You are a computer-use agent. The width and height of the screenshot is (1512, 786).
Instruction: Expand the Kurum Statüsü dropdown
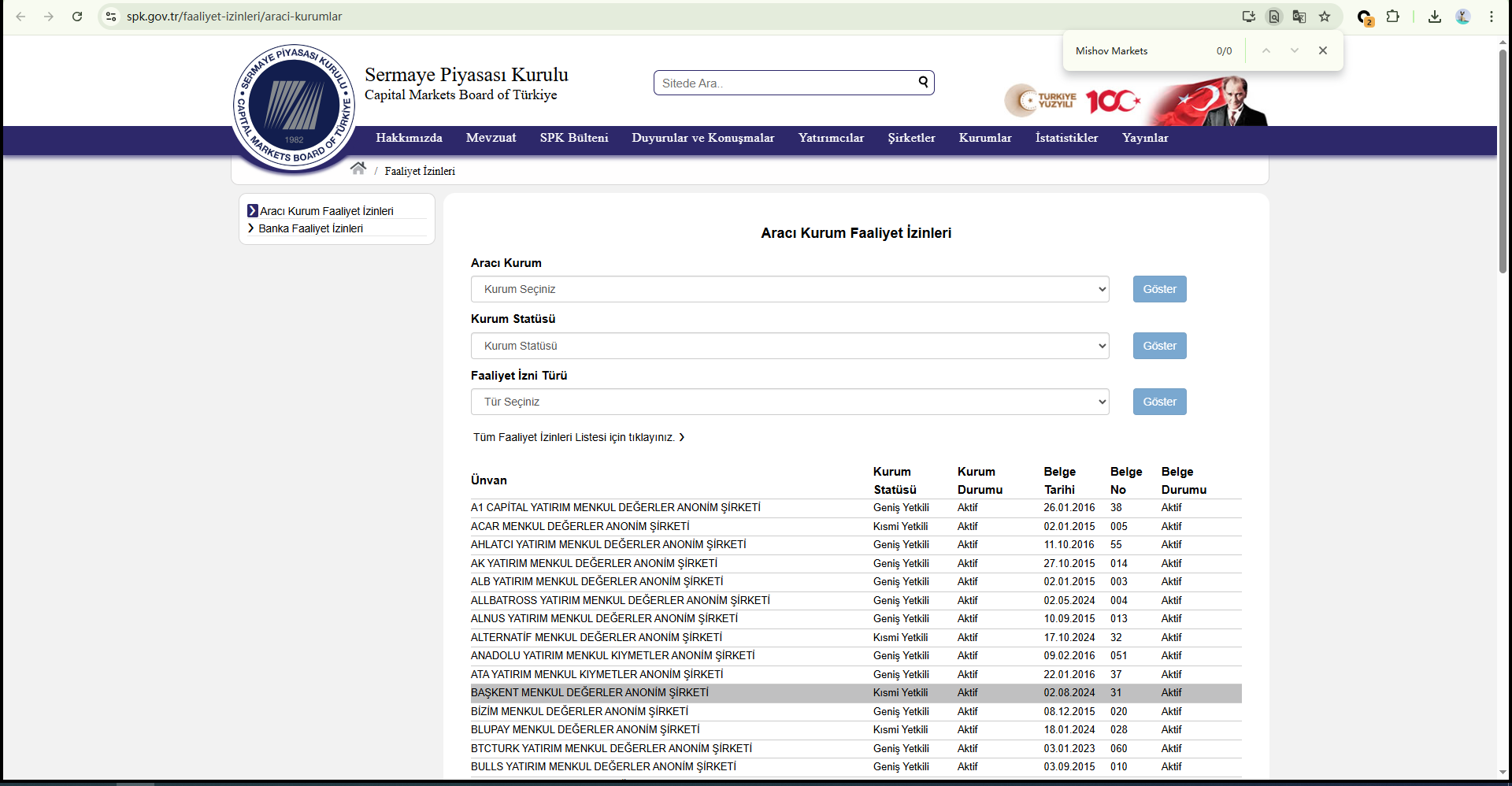coord(789,346)
